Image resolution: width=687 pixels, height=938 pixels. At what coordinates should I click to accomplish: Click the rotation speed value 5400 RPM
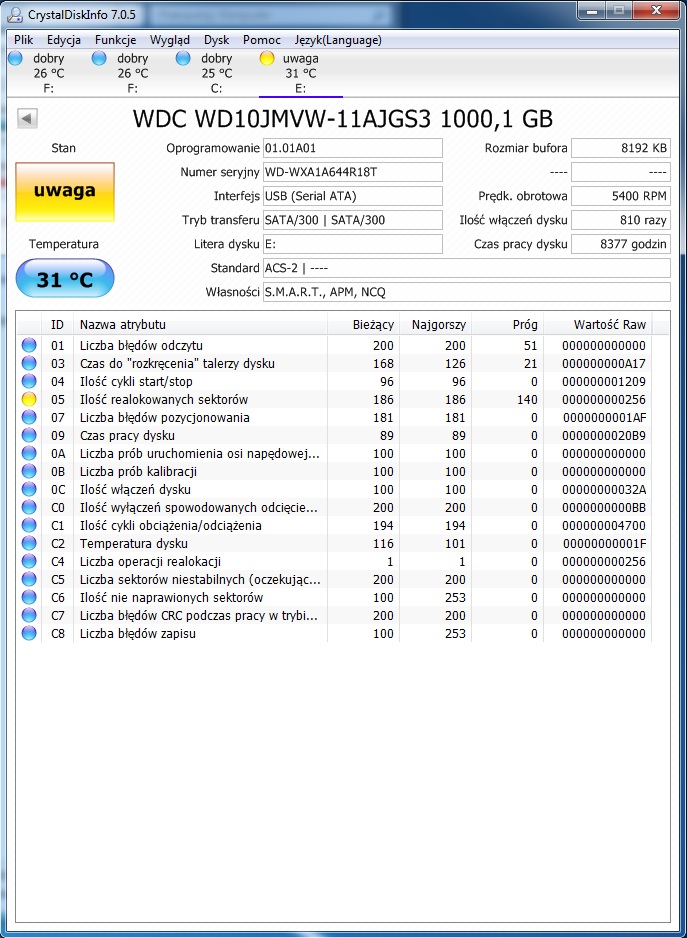tap(621, 196)
